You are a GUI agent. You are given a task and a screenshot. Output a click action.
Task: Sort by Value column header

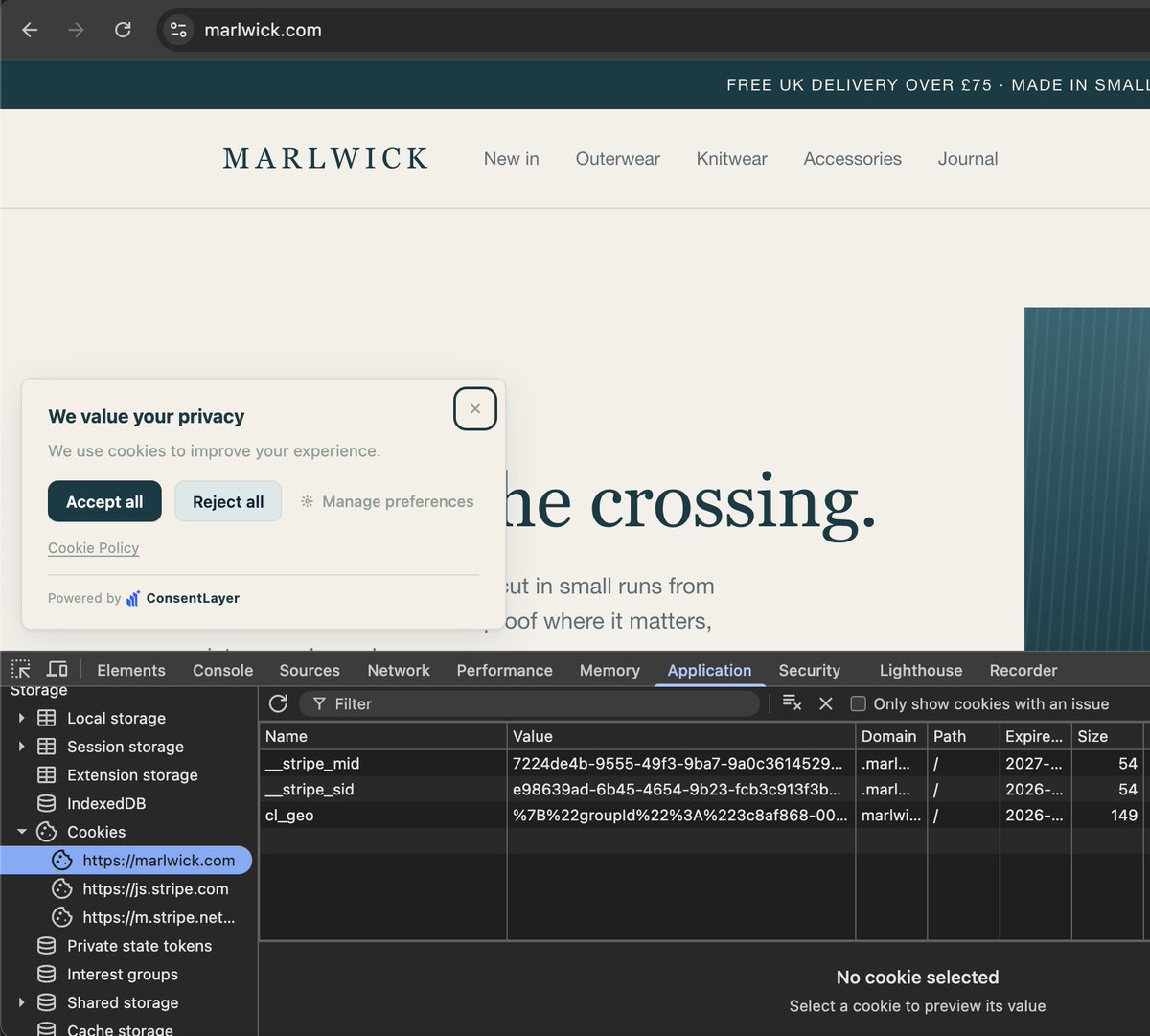681,736
